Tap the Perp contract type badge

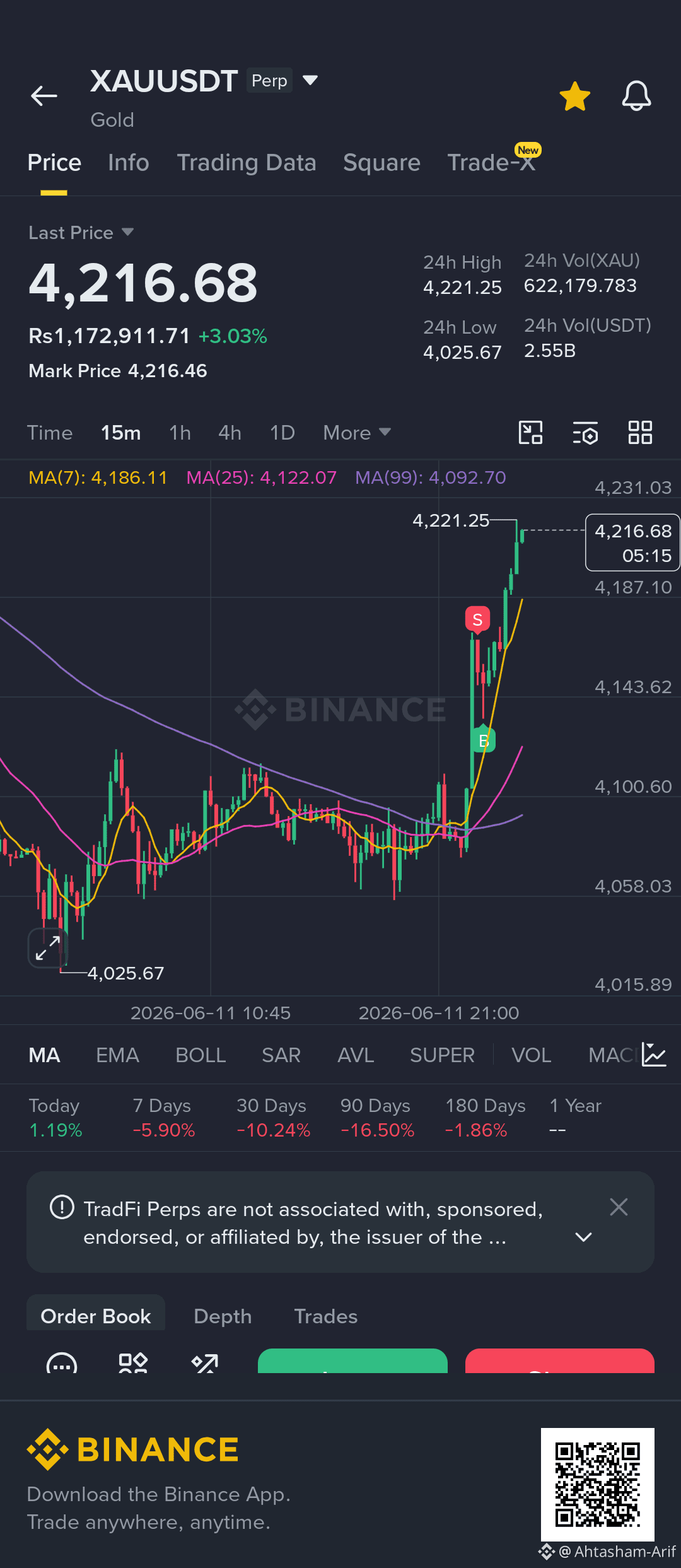(x=269, y=80)
